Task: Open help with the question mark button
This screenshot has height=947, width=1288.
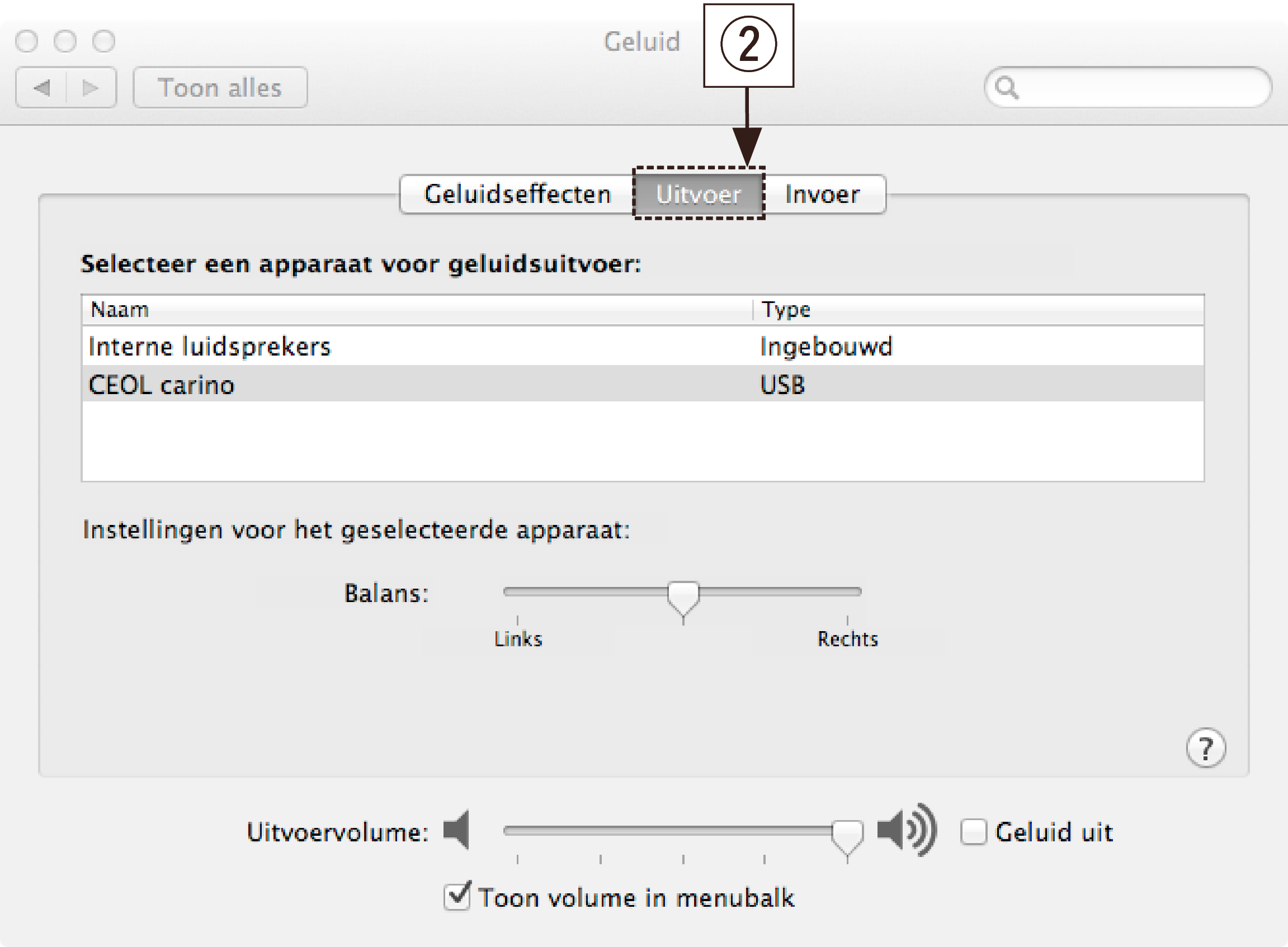Action: [1205, 747]
